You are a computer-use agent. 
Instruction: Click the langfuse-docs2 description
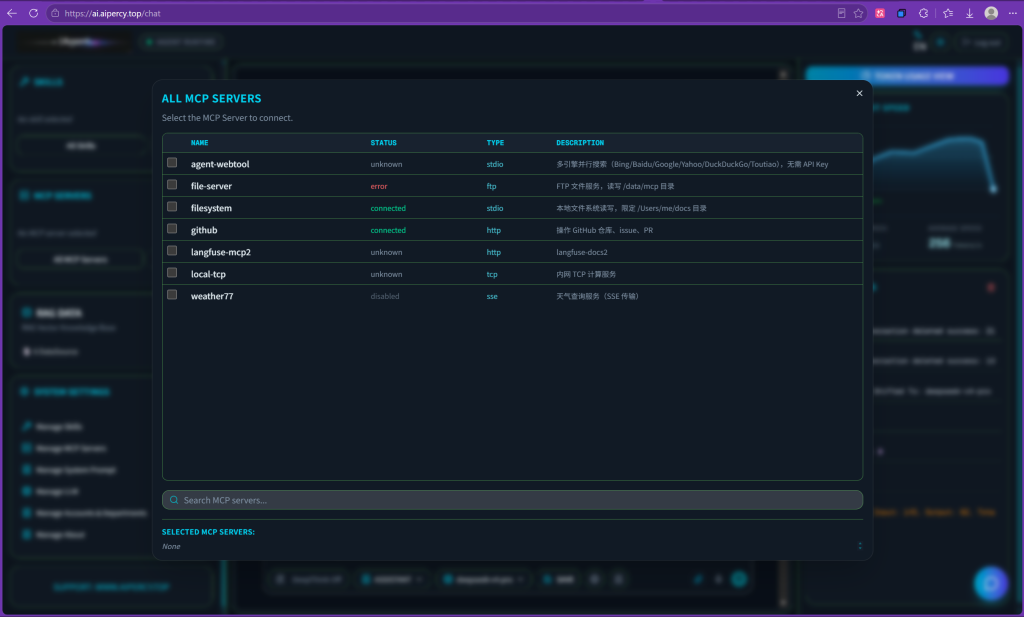(x=581, y=252)
